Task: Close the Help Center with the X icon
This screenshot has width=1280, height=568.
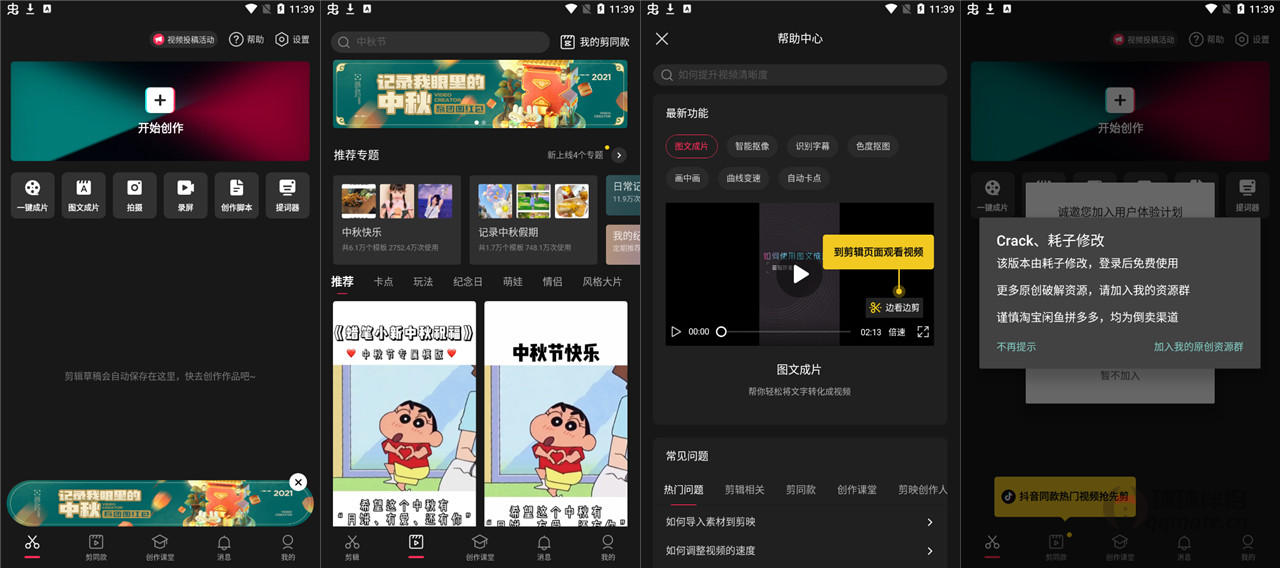Action: 662,39
